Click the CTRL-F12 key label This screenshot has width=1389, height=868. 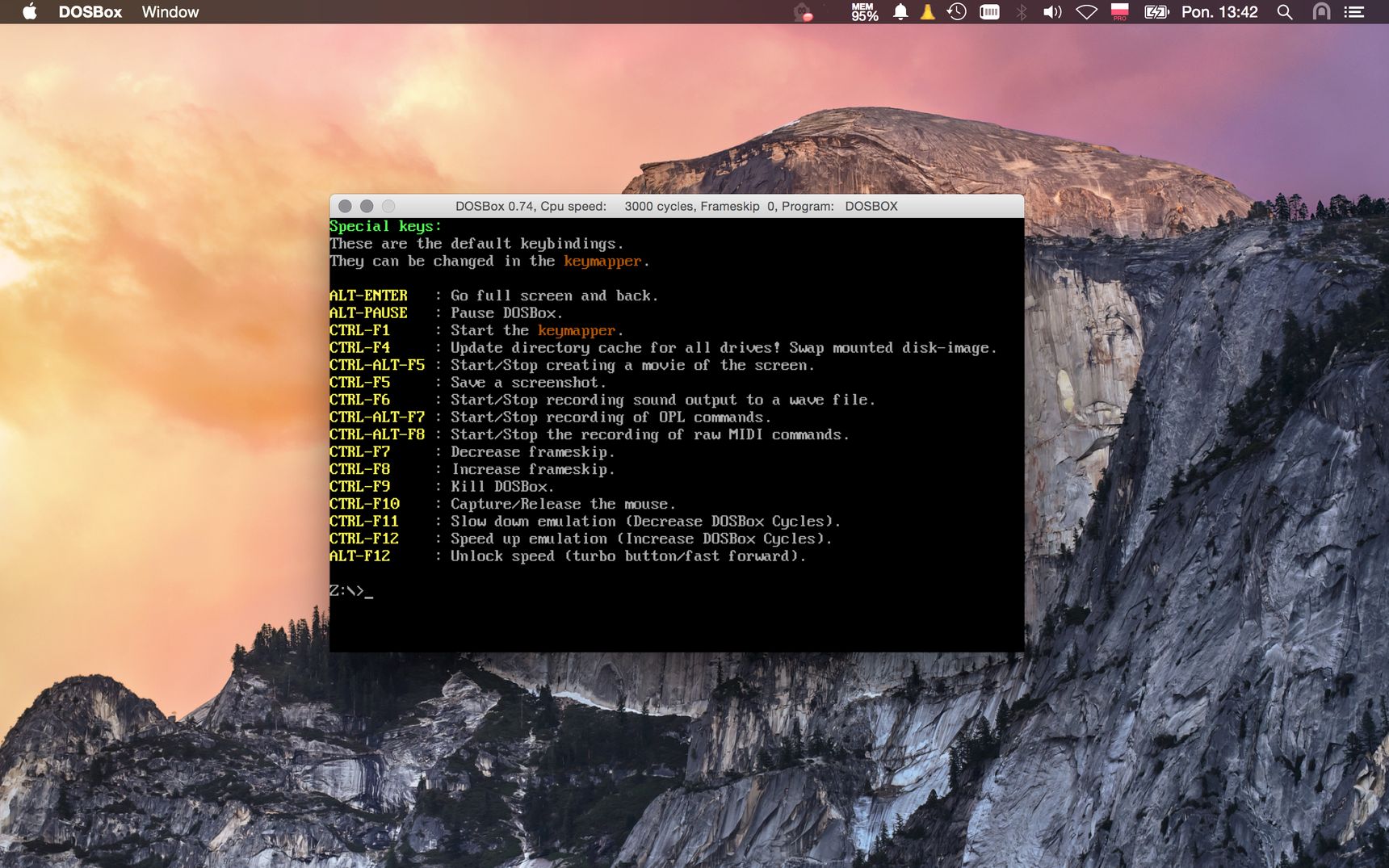pyautogui.click(x=364, y=539)
